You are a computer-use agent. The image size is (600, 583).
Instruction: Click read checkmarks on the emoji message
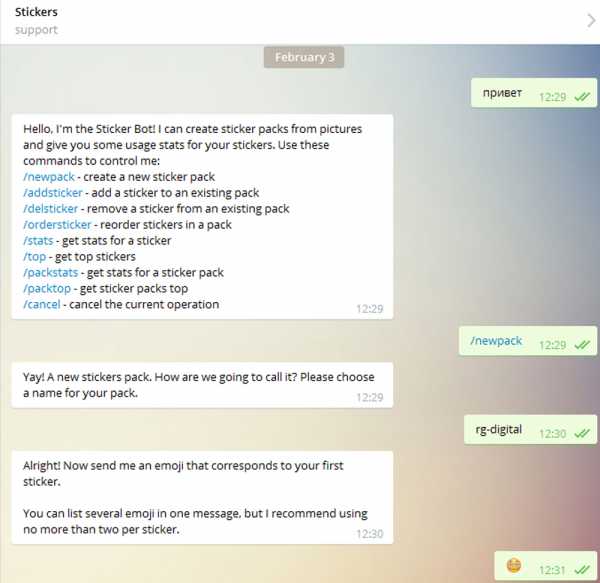coord(582,570)
